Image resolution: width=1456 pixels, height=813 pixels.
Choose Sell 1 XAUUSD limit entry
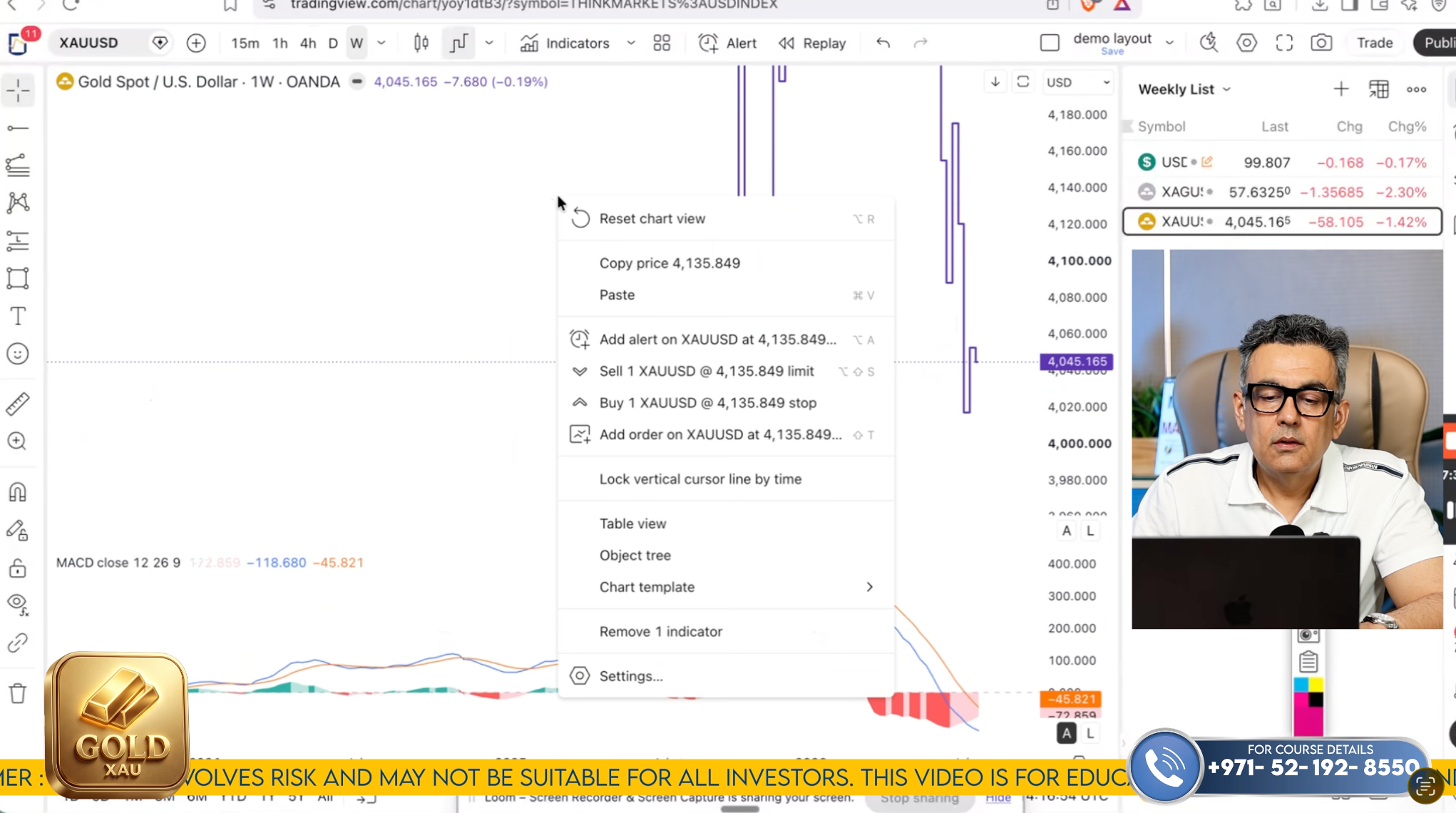pyautogui.click(x=726, y=372)
